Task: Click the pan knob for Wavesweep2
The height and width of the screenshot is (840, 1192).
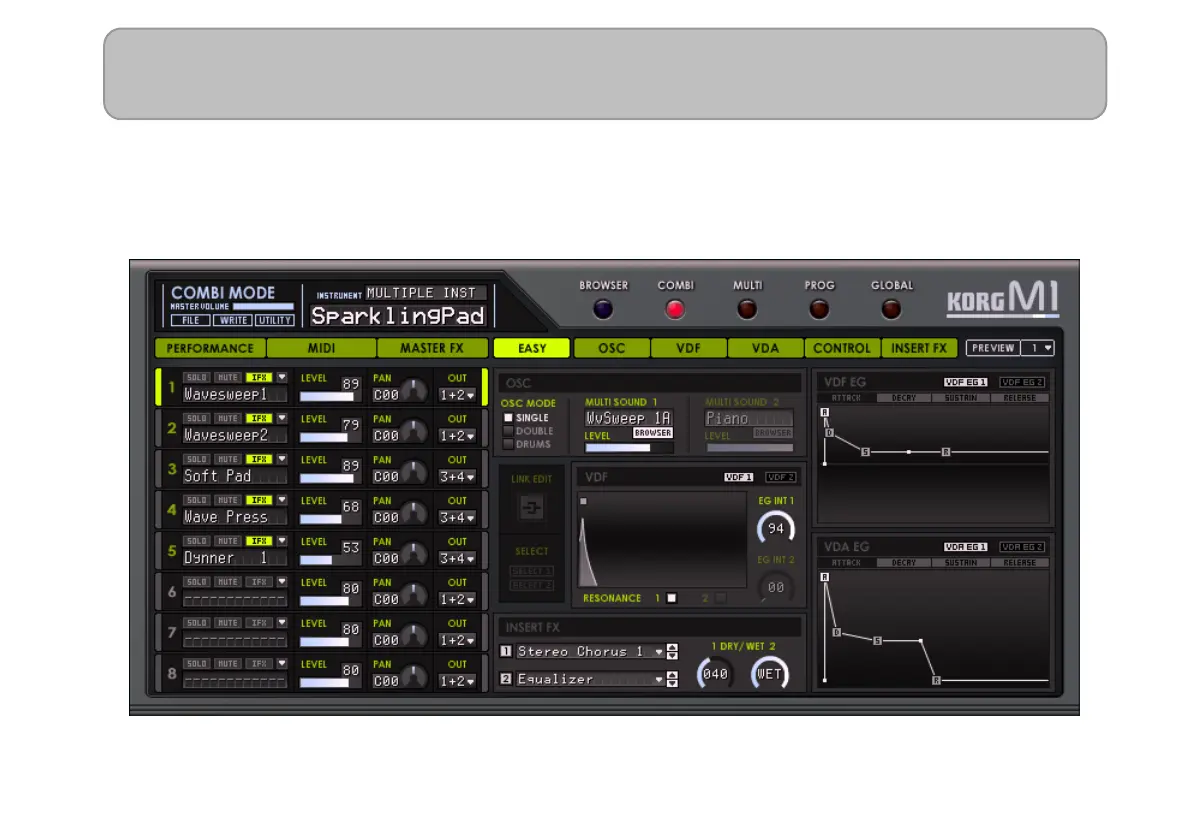Action: [x=414, y=431]
